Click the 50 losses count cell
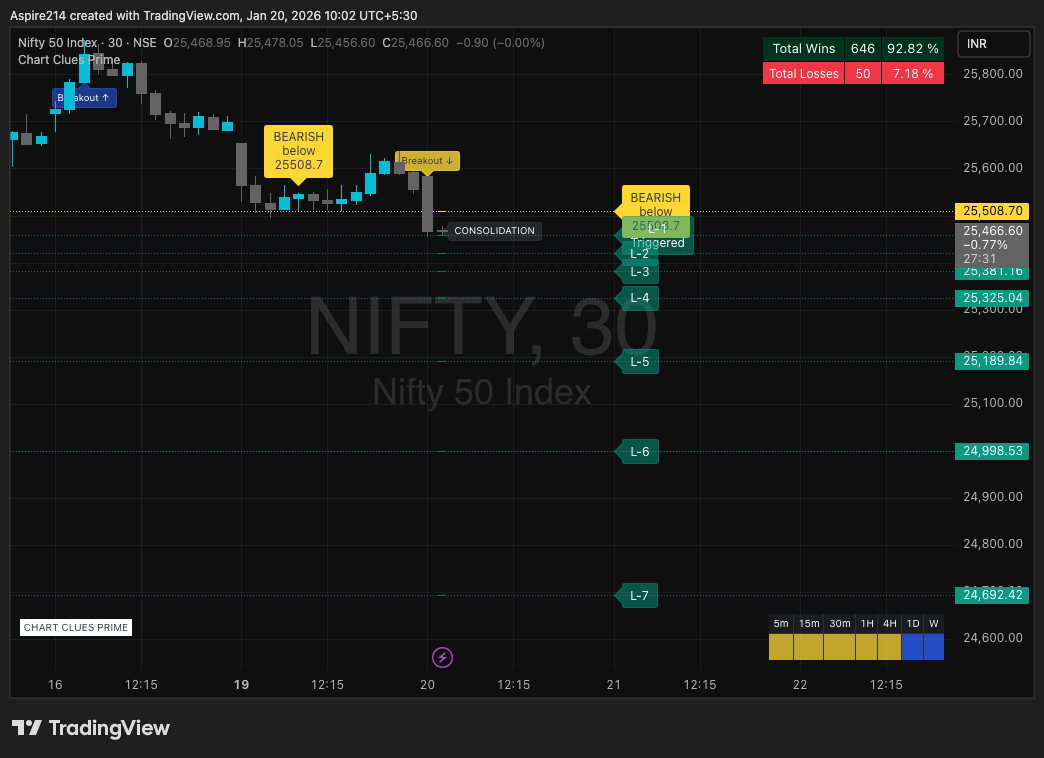This screenshot has height=758, width=1044. (x=863, y=73)
